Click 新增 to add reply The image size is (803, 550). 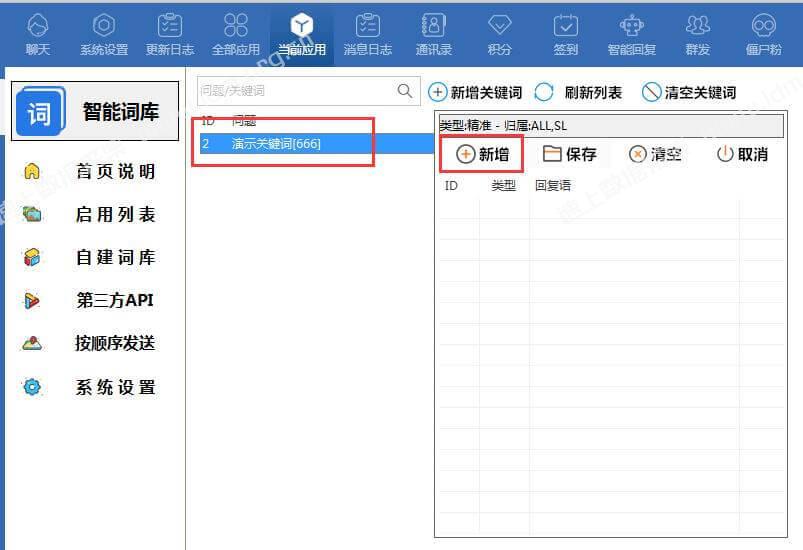pos(482,154)
